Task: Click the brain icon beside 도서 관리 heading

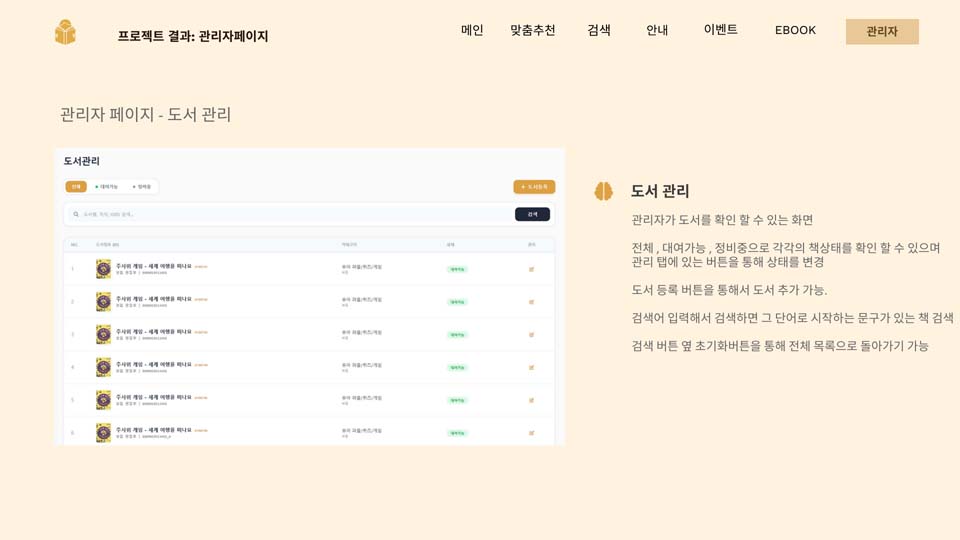Action: click(x=603, y=191)
